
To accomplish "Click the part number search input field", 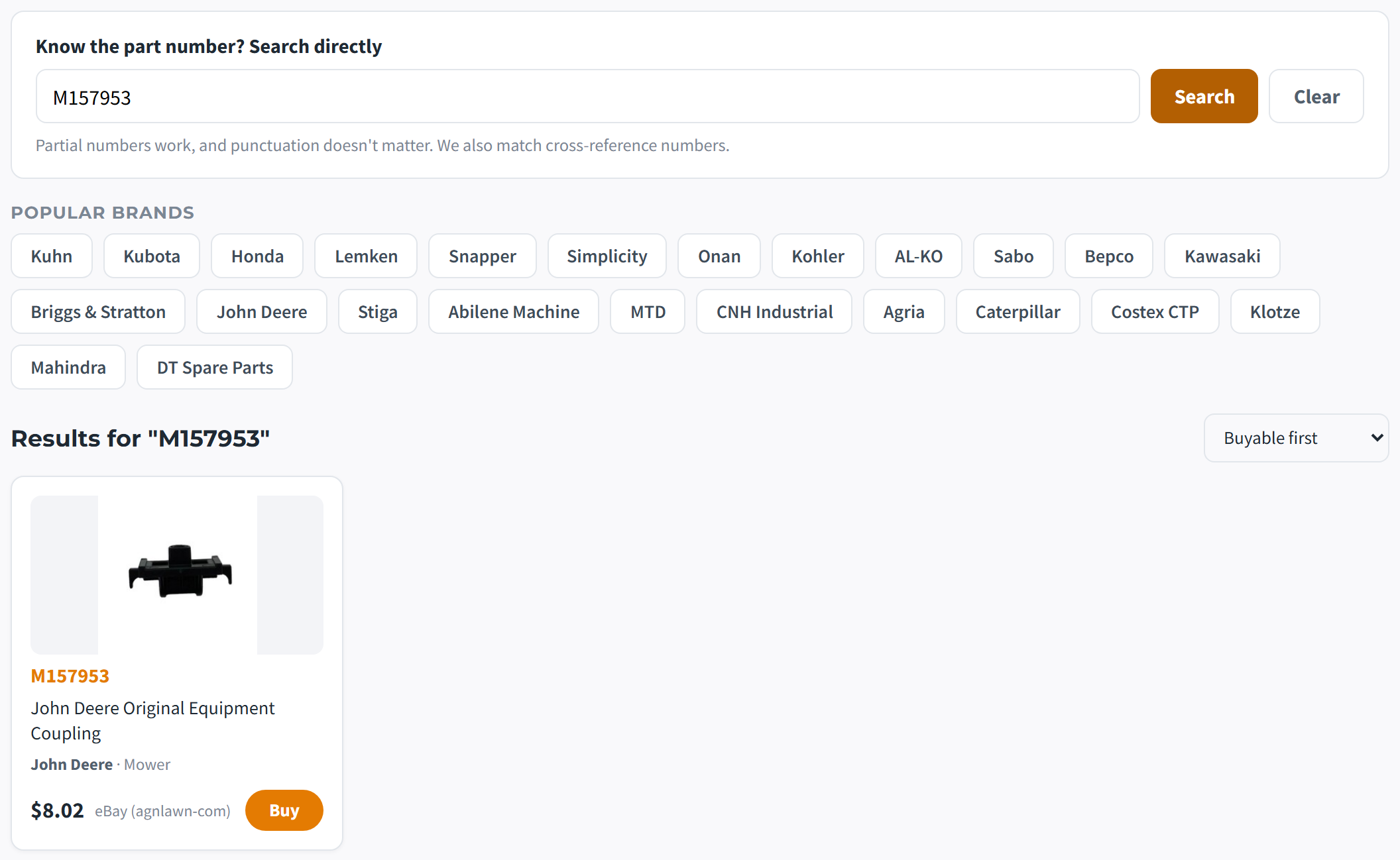I will click(x=587, y=97).
